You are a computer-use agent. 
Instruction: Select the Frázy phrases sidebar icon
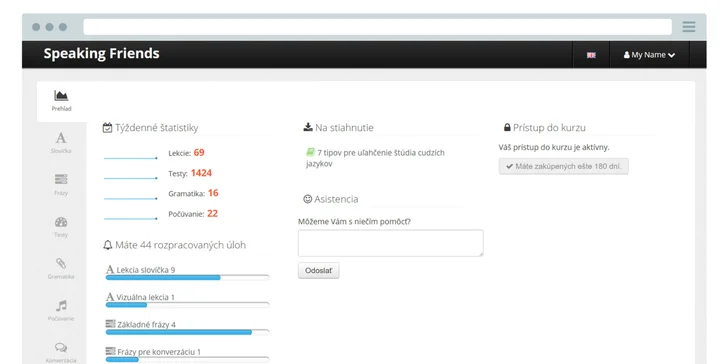coord(61,179)
